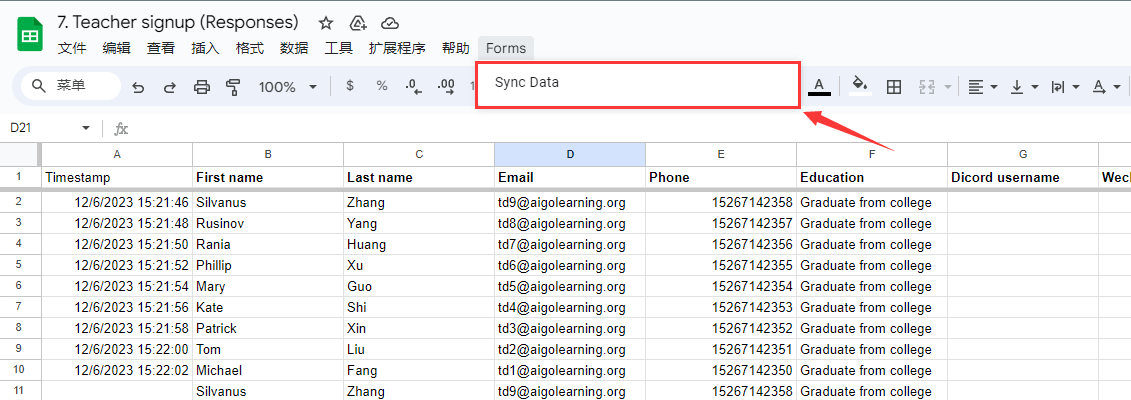
Task: Print the spreadsheet using printer icon
Action: point(201,87)
